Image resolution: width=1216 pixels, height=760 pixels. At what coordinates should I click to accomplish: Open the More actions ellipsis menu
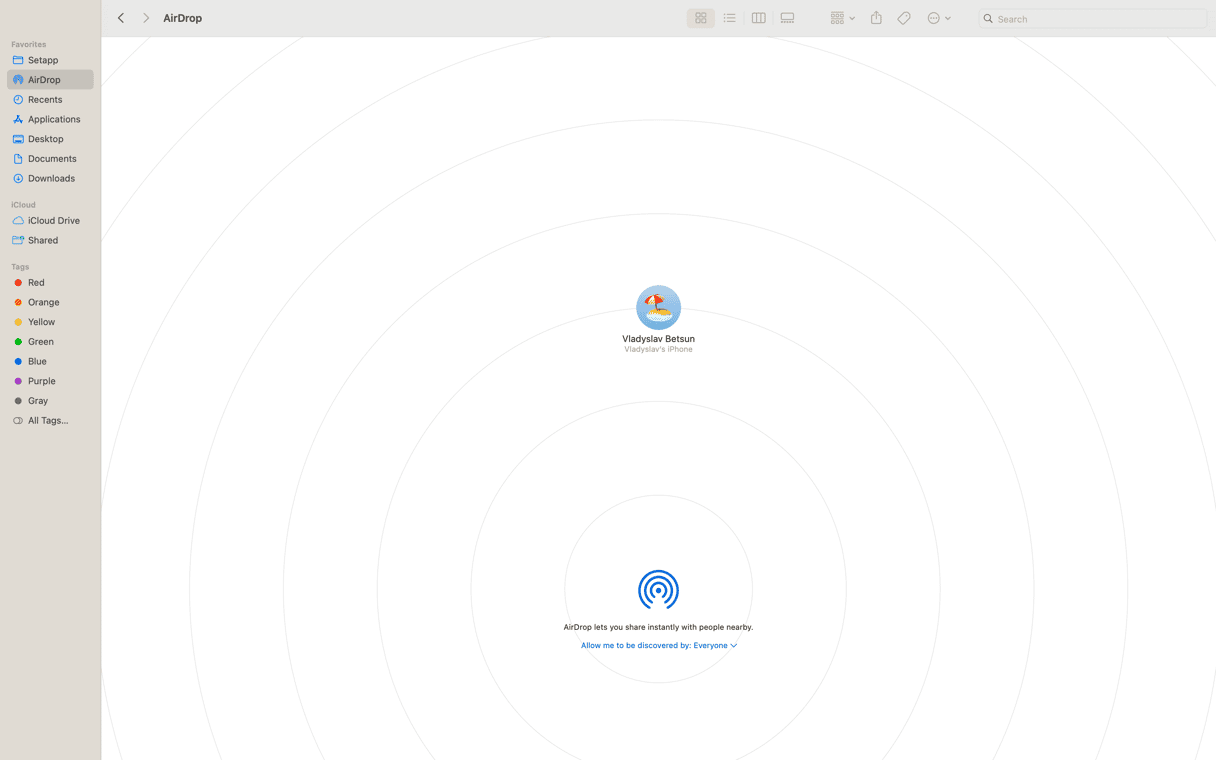[x=938, y=18]
